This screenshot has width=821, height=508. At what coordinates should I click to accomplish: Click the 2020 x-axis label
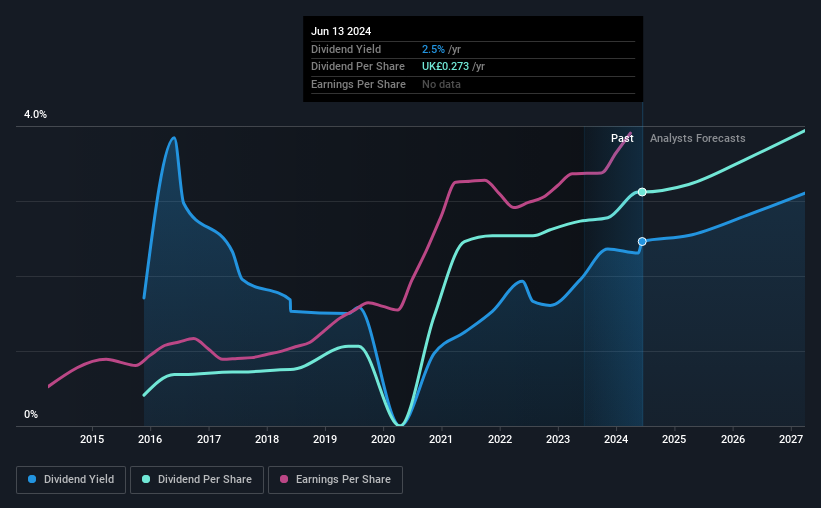click(x=383, y=439)
